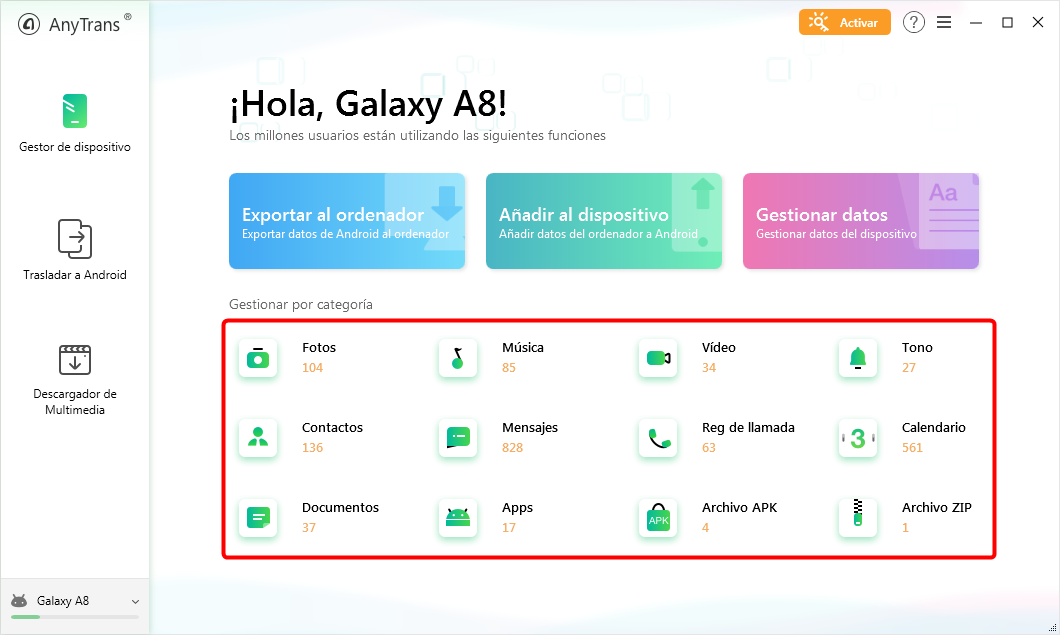Click the Calendario label

934,427
